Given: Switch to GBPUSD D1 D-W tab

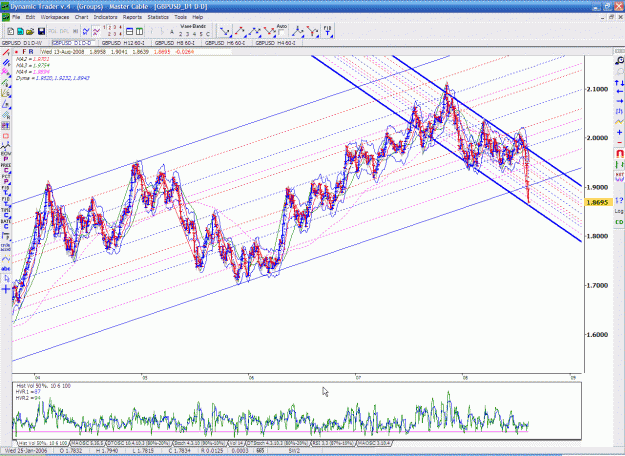Looking at the screenshot, I should [x=22, y=43].
